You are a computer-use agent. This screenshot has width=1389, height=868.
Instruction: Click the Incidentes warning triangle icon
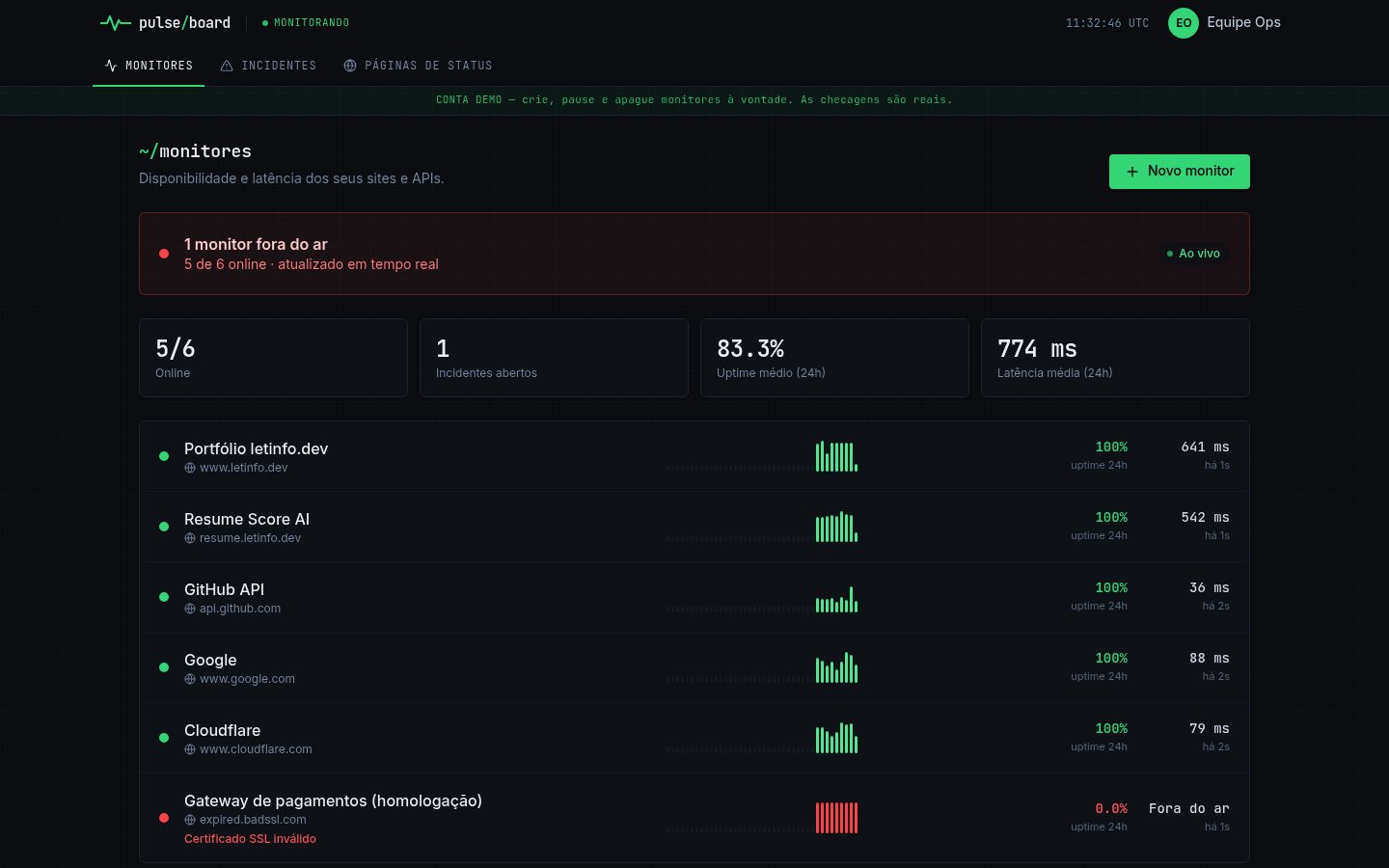pyautogui.click(x=227, y=66)
